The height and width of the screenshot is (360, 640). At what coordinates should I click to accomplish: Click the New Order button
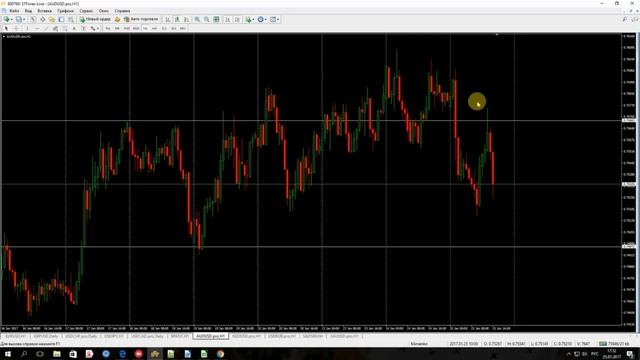coord(95,19)
